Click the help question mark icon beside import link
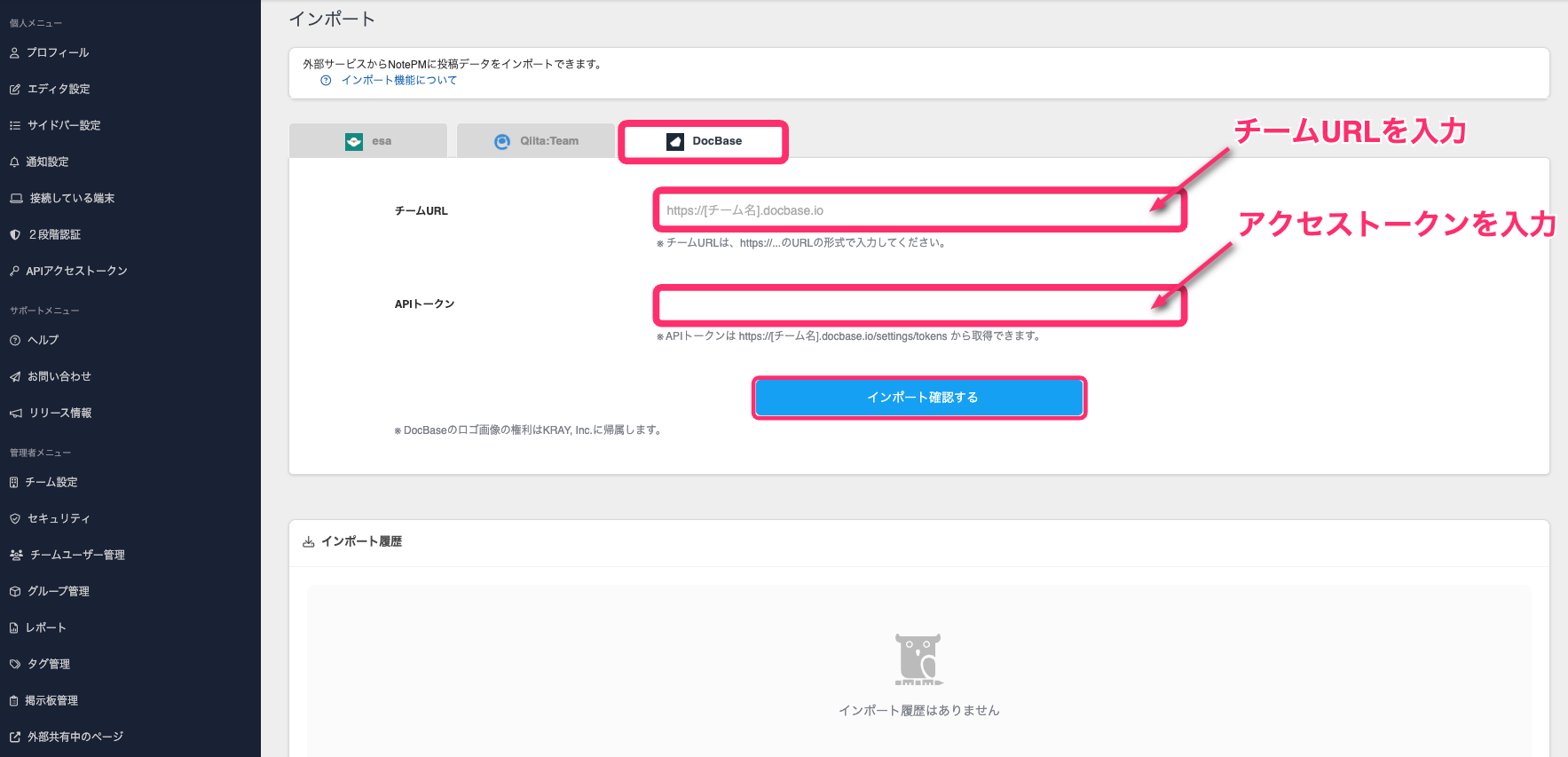The width and height of the screenshot is (1568, 757). 326,81
